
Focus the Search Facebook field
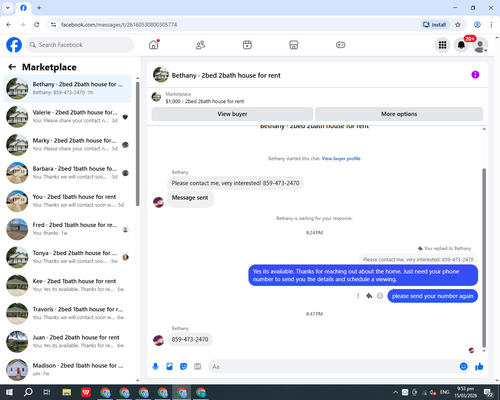pyautogui.click(x=80, y=45)
